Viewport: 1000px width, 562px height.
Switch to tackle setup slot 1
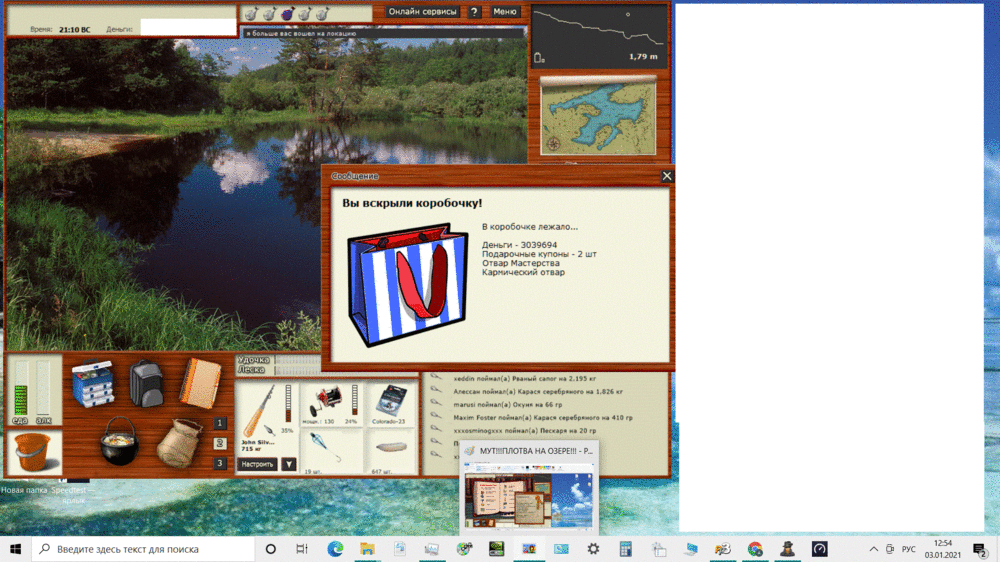[x=220, y=423]
